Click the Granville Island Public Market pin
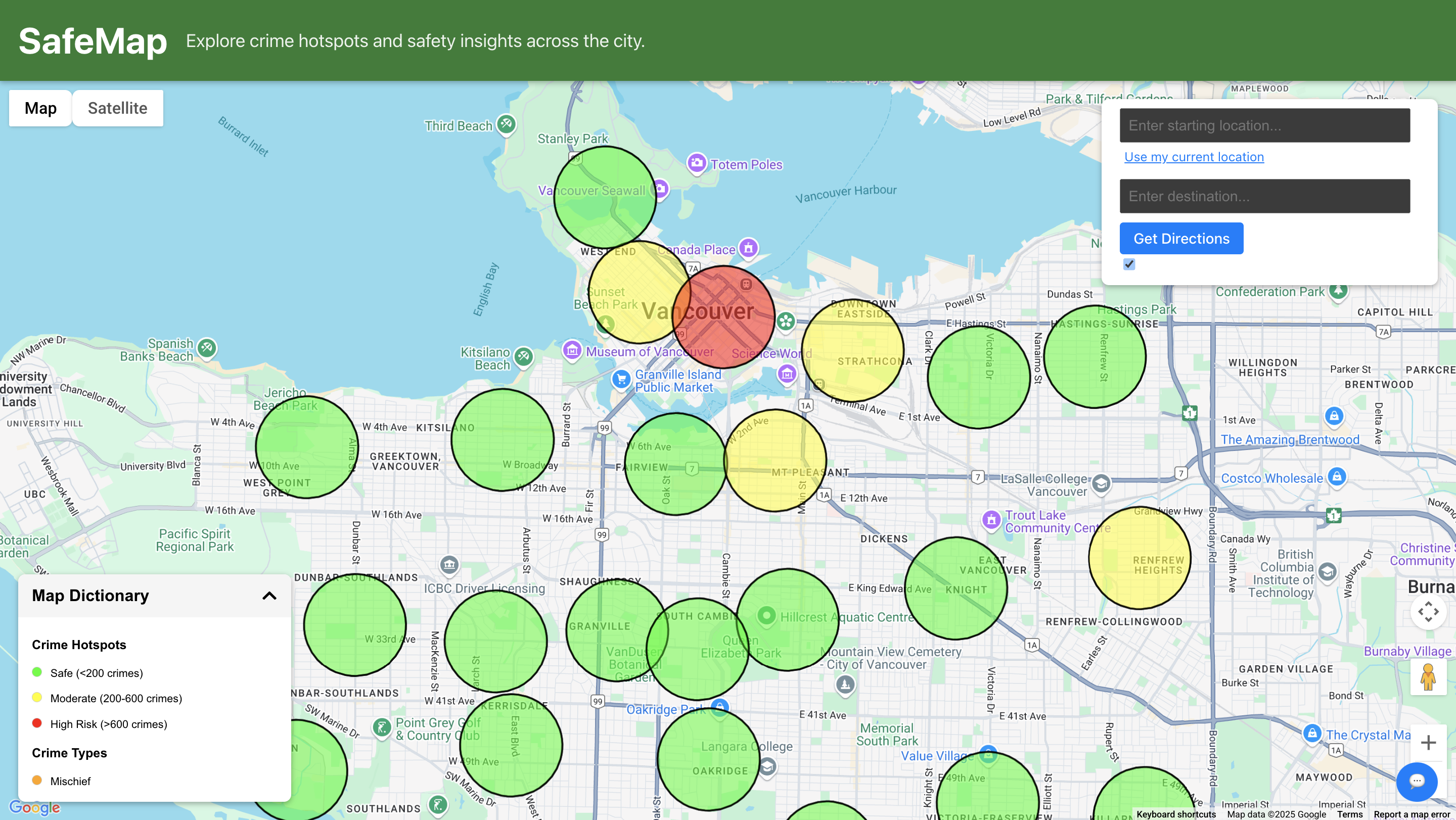 (621, 379)
